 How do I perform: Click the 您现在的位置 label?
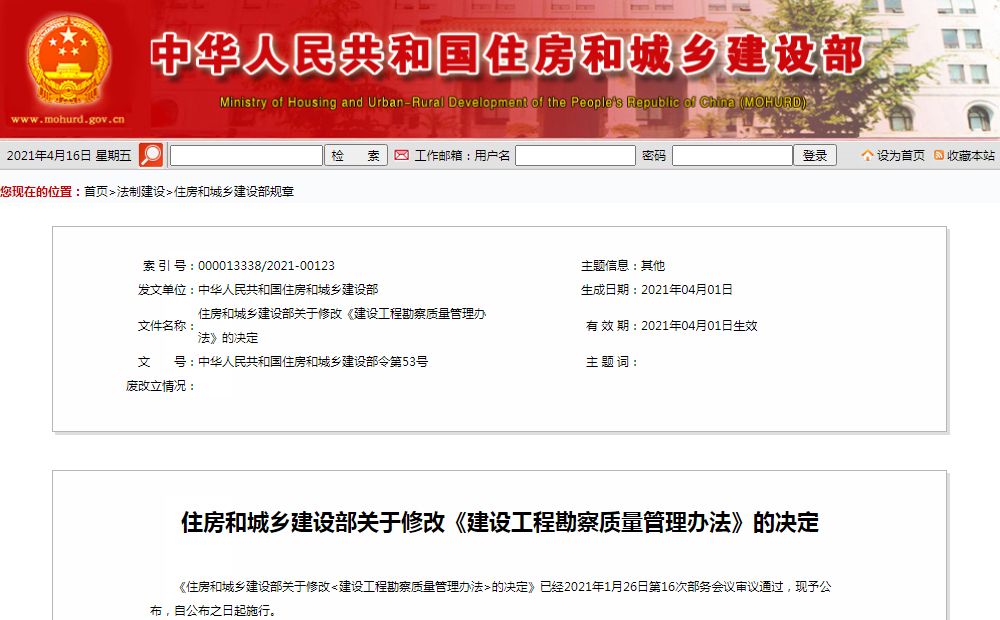(x=40, y=191)
